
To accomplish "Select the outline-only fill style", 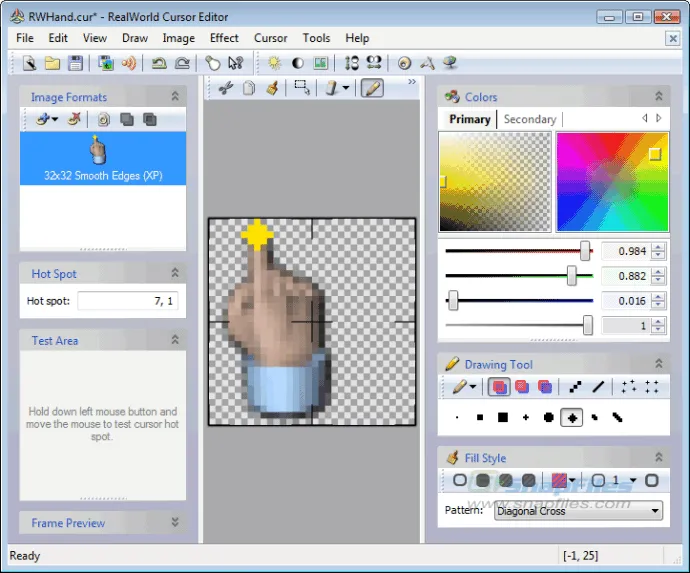I will [x=460, y=481].
